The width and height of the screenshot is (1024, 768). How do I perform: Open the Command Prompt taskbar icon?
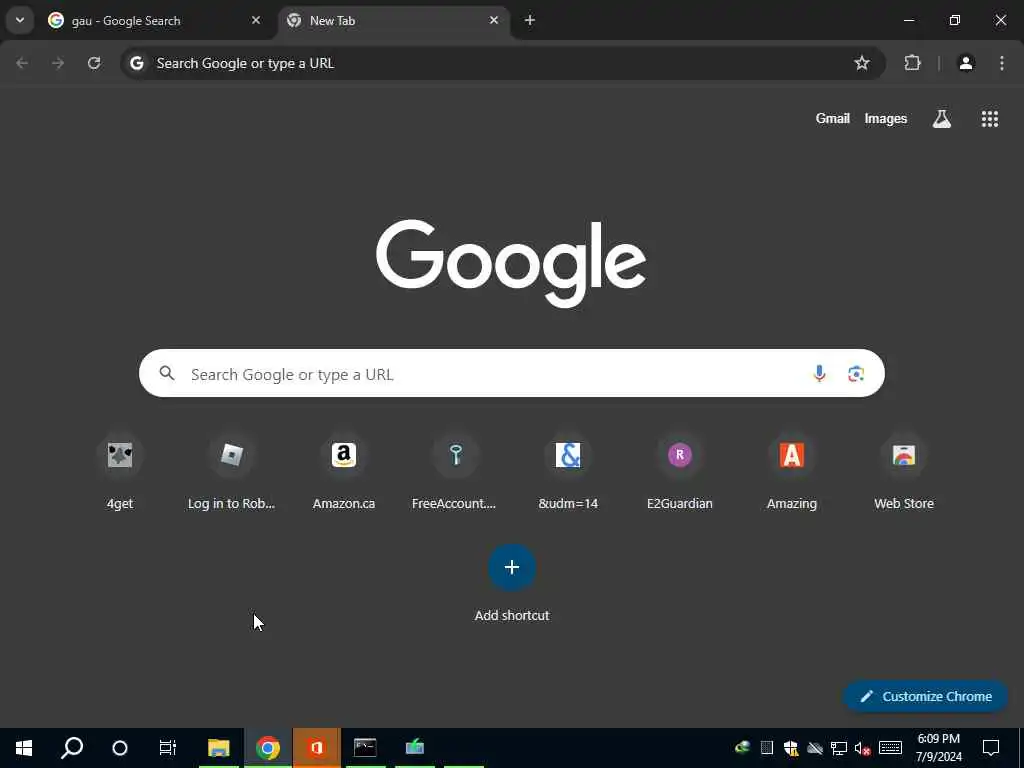tap(365, 747)
